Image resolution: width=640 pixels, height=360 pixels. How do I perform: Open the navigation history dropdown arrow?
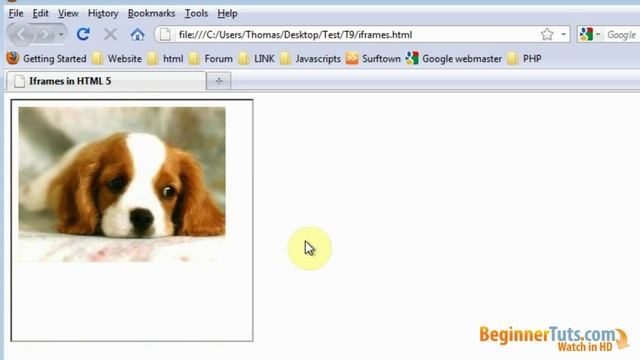tap(61, 35)
